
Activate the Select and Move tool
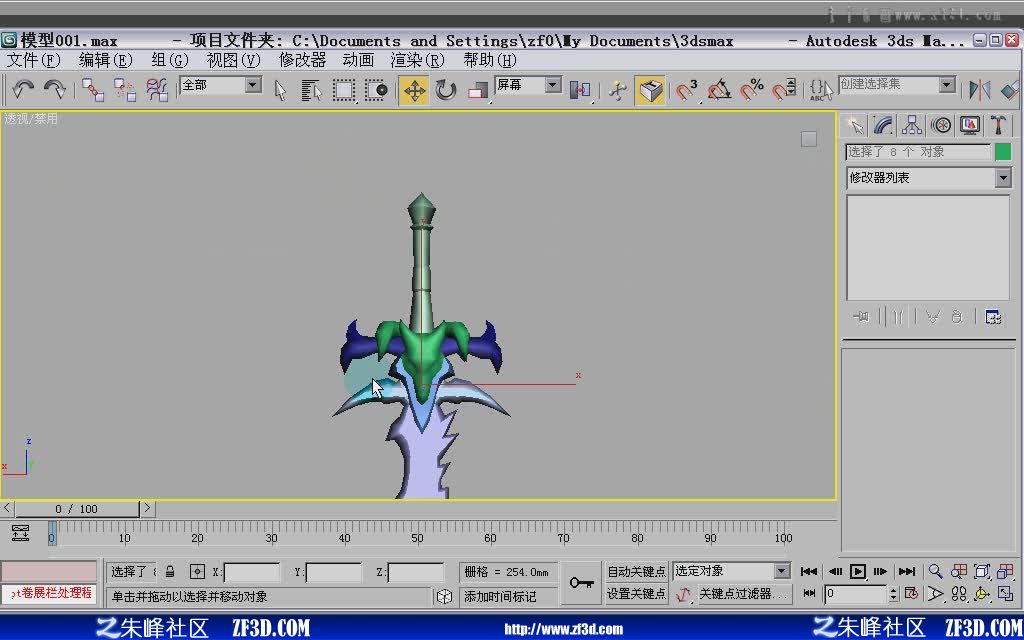pos(414,90)
